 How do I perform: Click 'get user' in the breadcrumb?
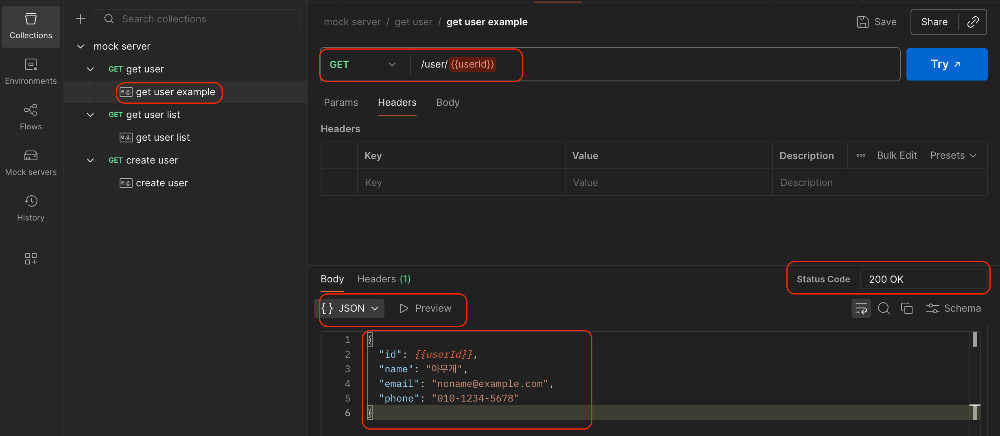point(413,22)
